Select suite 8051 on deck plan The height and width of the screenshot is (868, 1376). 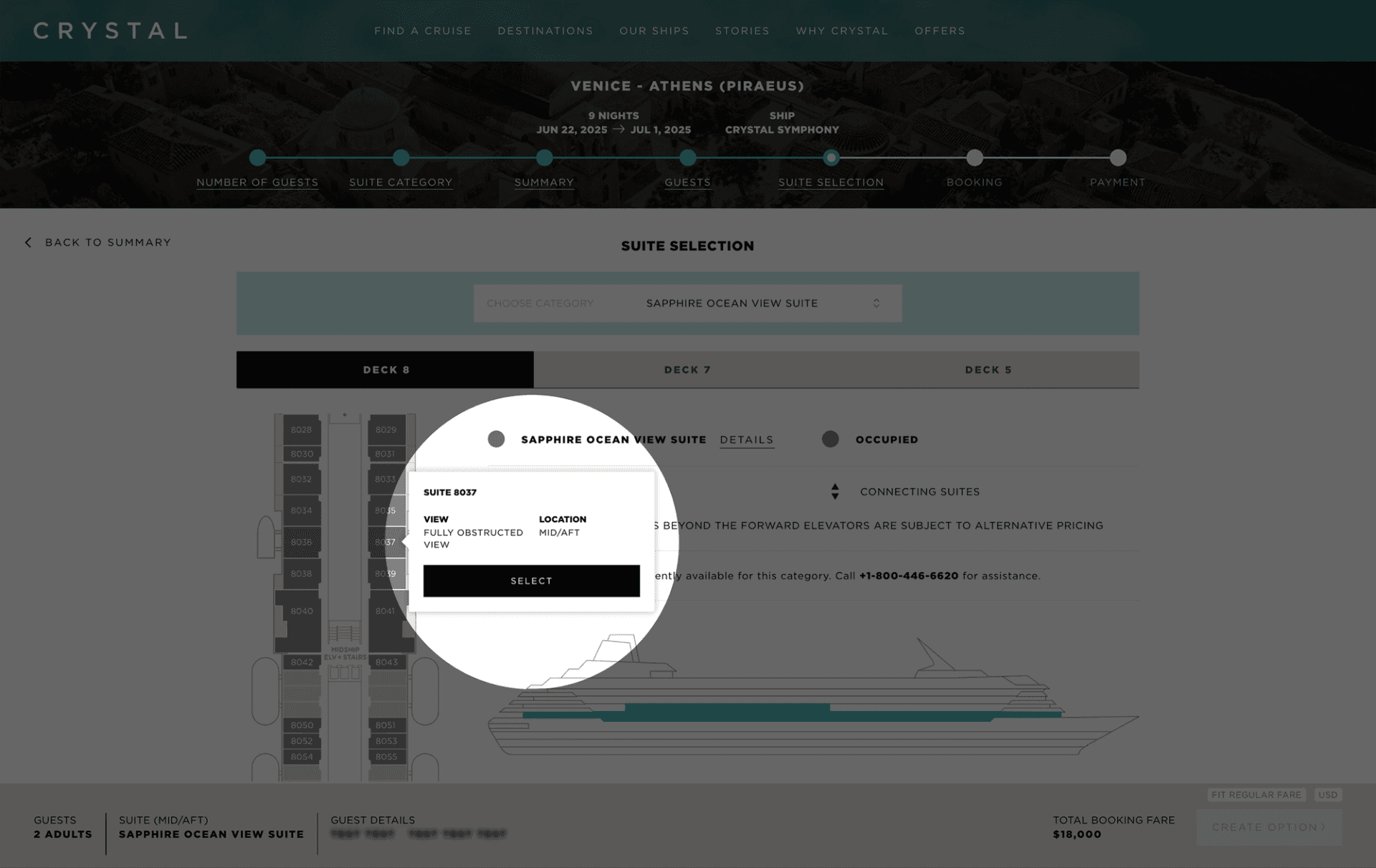point(386,725)
